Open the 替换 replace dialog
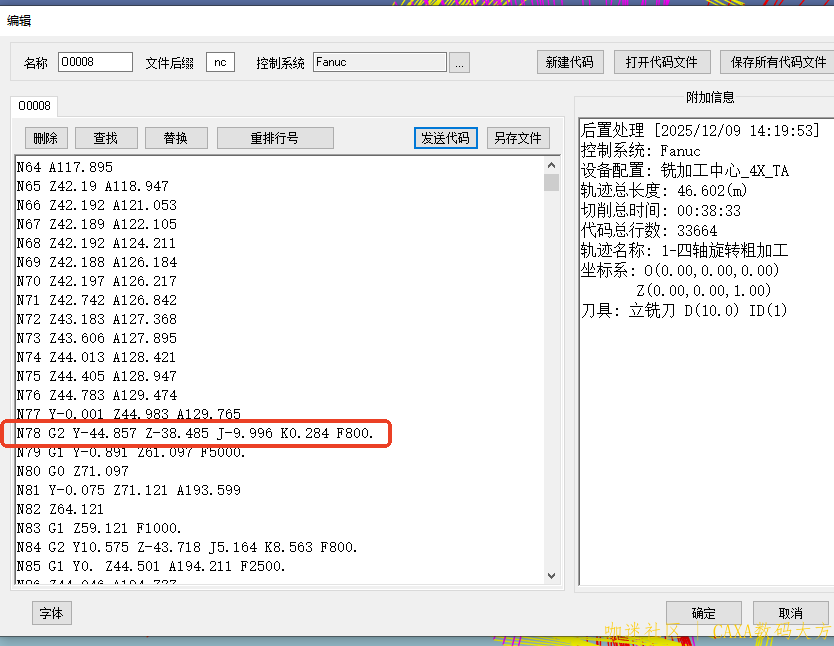Viewport: 834px width, 646px height. point(176,137)
